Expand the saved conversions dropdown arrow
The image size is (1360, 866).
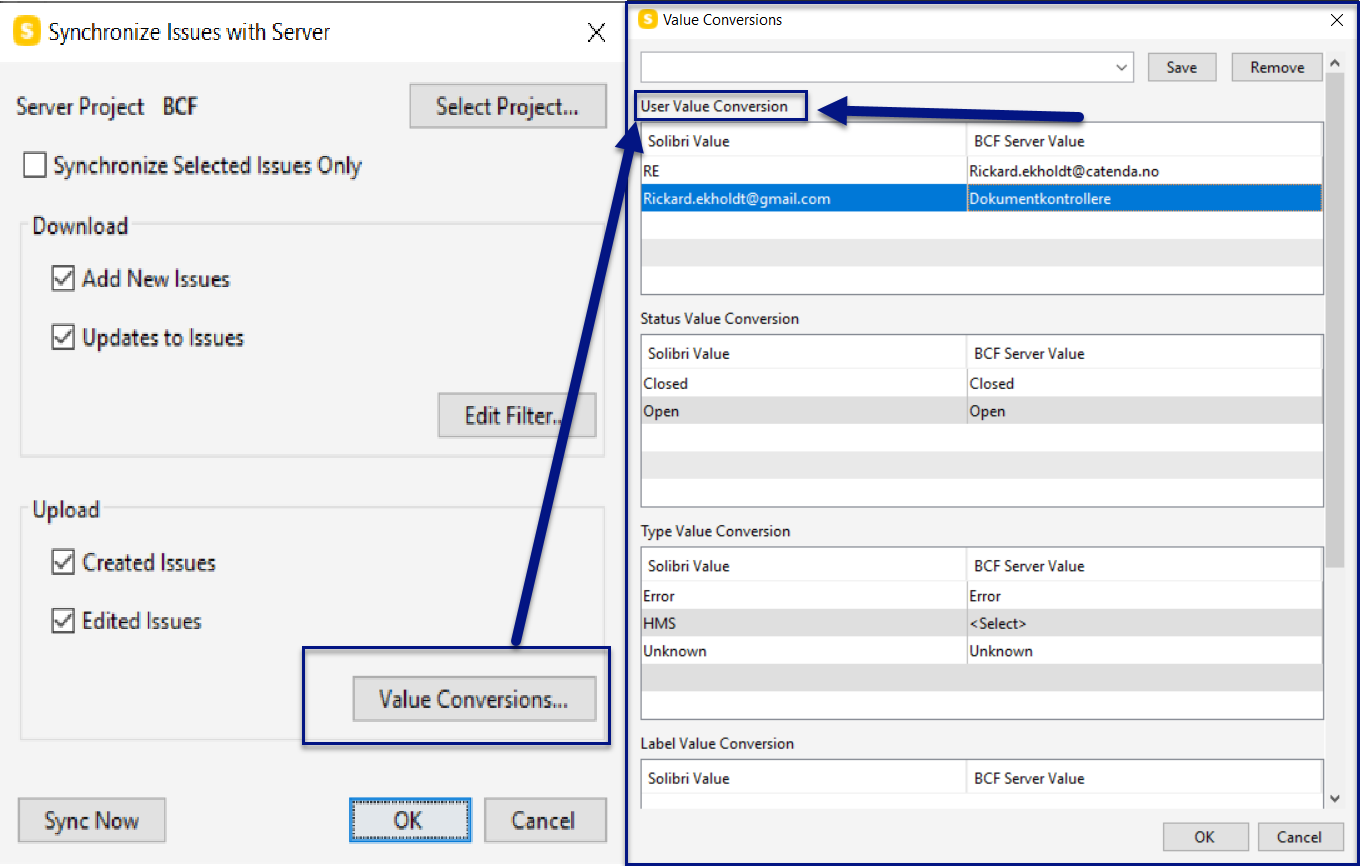coord(1122,68)
